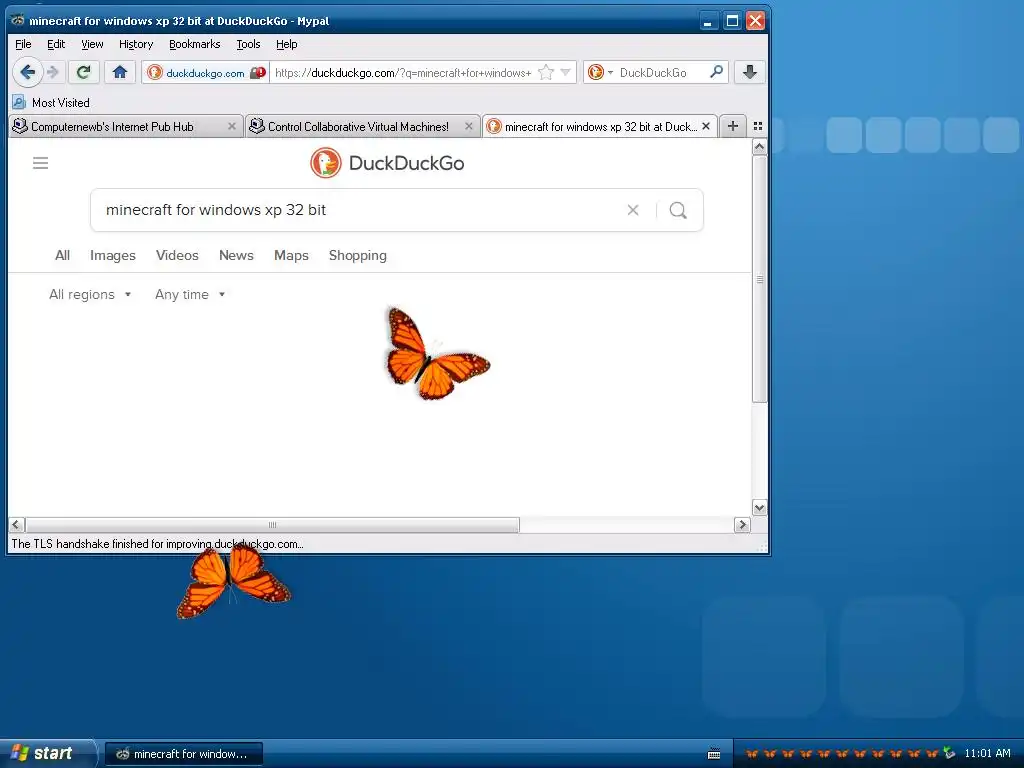Open the Help menu
The image size is (1024, 768).
[x=287, y=44]
